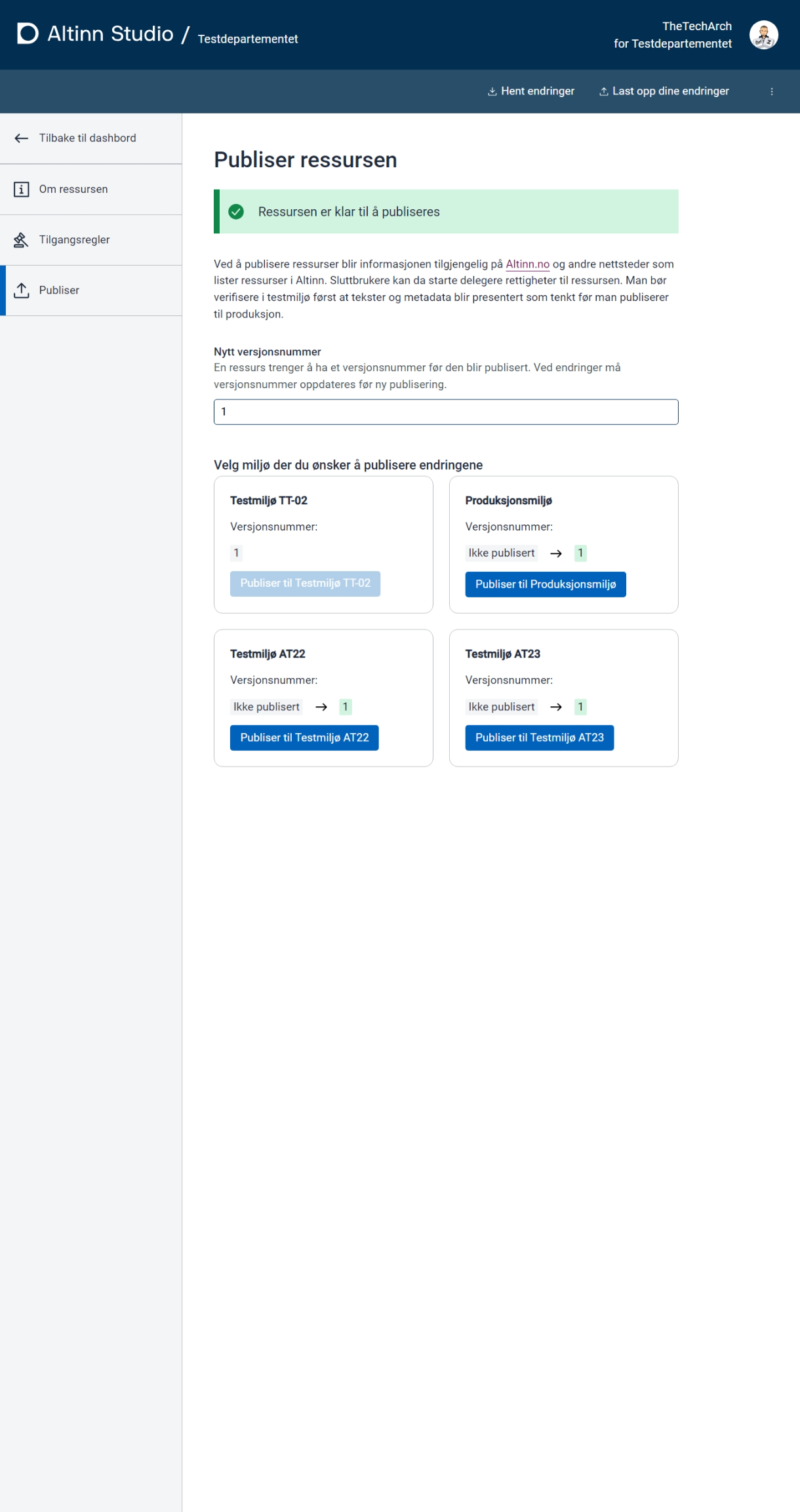The height and width of the screenshot is (1512, 800).
Task: Open the three-dot overflow menu
Action: click(772, 92)
